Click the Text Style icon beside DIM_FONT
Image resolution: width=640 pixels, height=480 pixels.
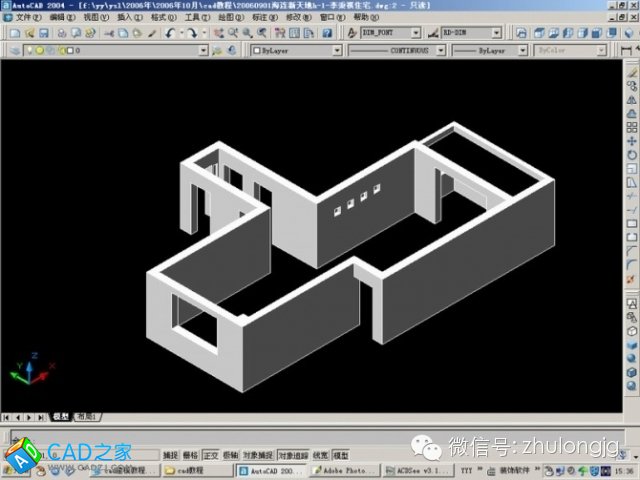tap(351, 33)
